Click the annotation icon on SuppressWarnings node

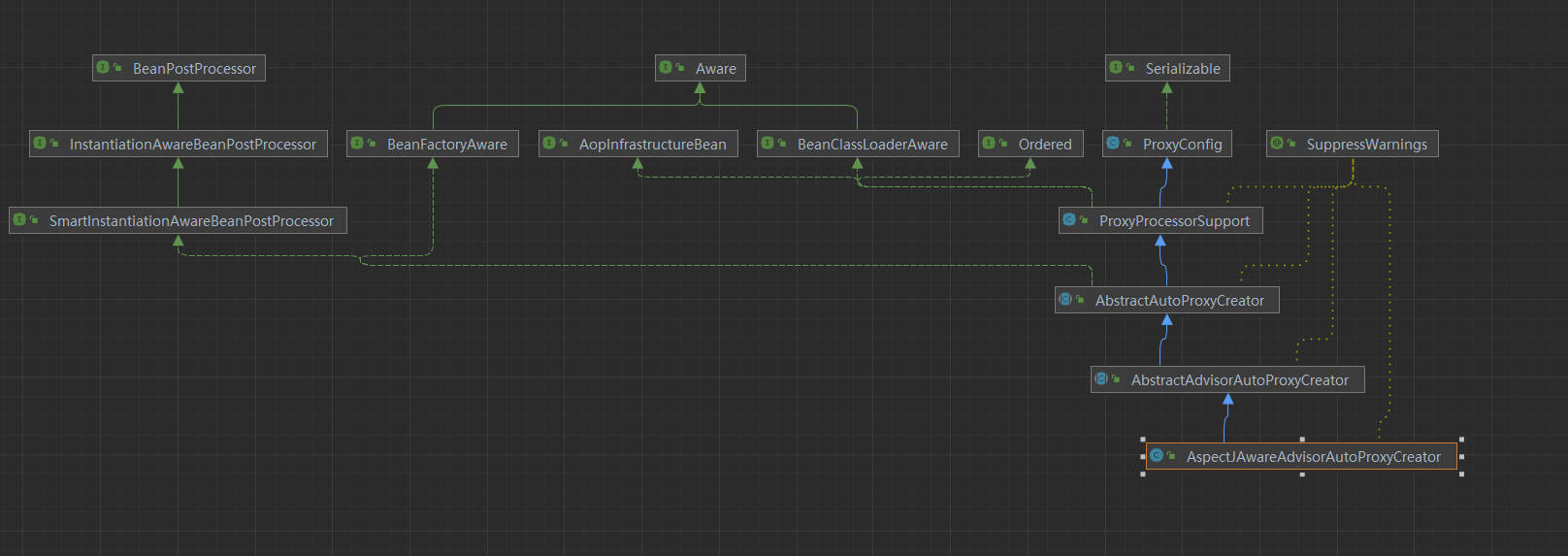point(1277,144)
